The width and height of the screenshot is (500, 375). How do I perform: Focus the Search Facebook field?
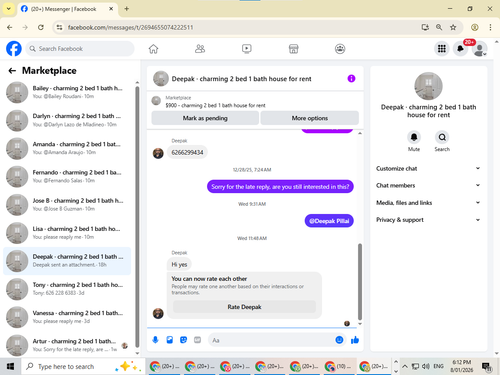tap(80, 49)
